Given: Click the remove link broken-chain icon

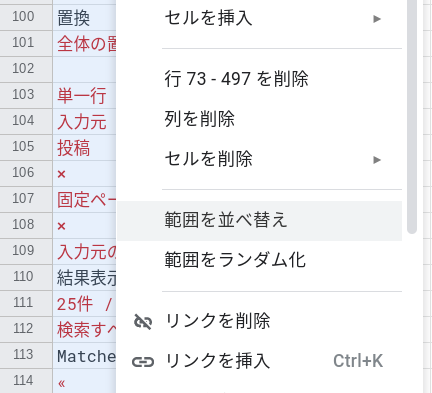Looking at the screenshot, I should [x=143, y=322].
